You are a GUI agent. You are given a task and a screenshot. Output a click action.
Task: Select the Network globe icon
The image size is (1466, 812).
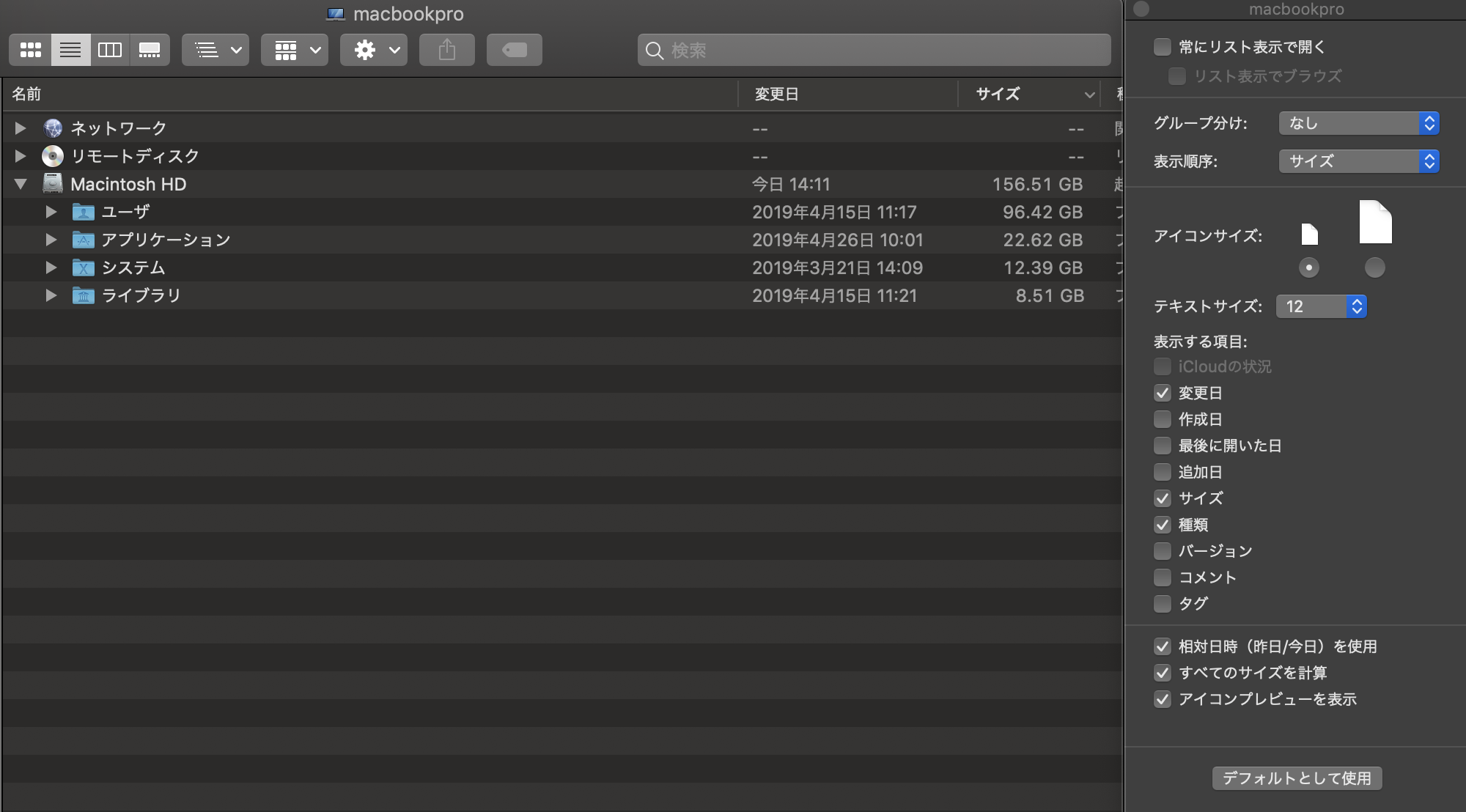[x=53, y=128]
